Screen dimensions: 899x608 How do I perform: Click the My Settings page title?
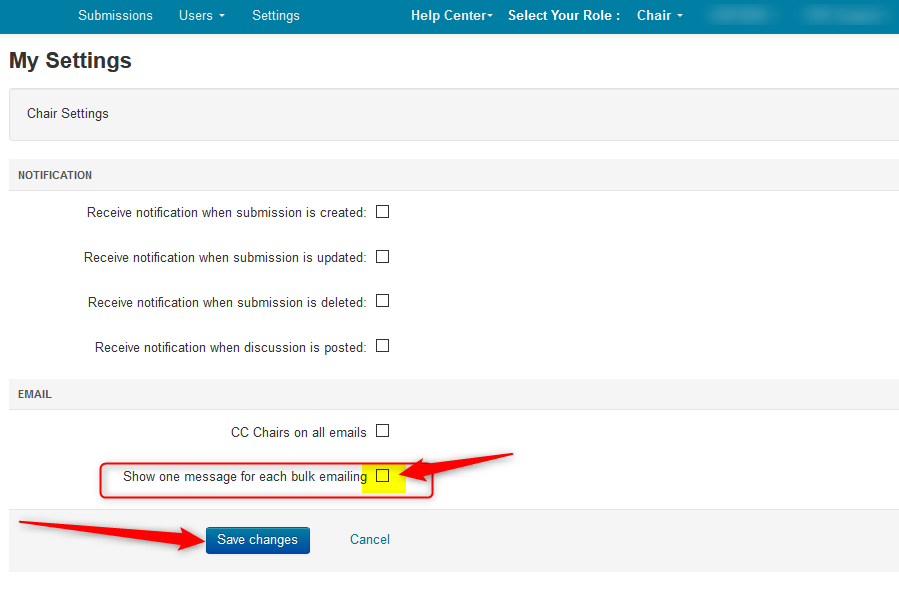click(70, 61)
